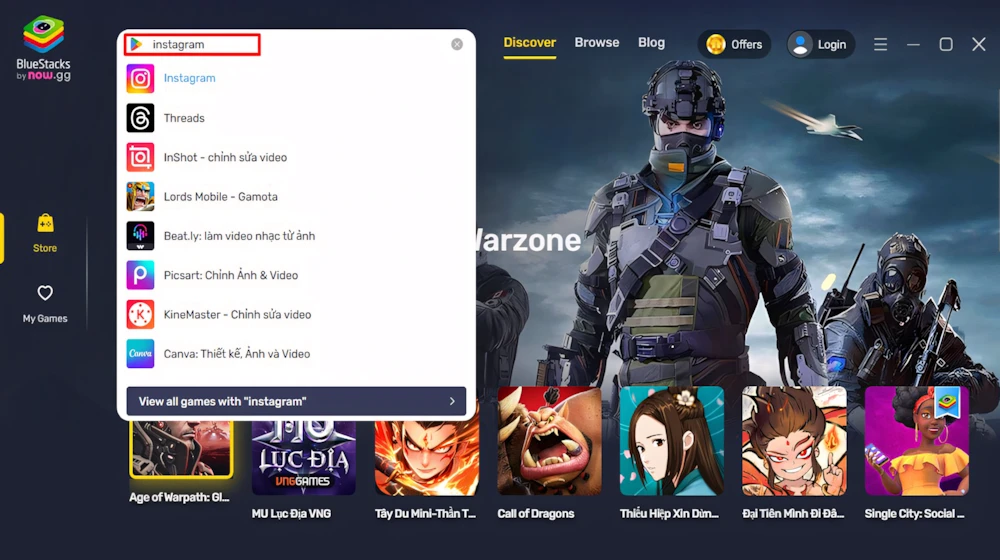Open My Games heart icon
This screenshot has height=560, width=1000.
coord(45,293)
